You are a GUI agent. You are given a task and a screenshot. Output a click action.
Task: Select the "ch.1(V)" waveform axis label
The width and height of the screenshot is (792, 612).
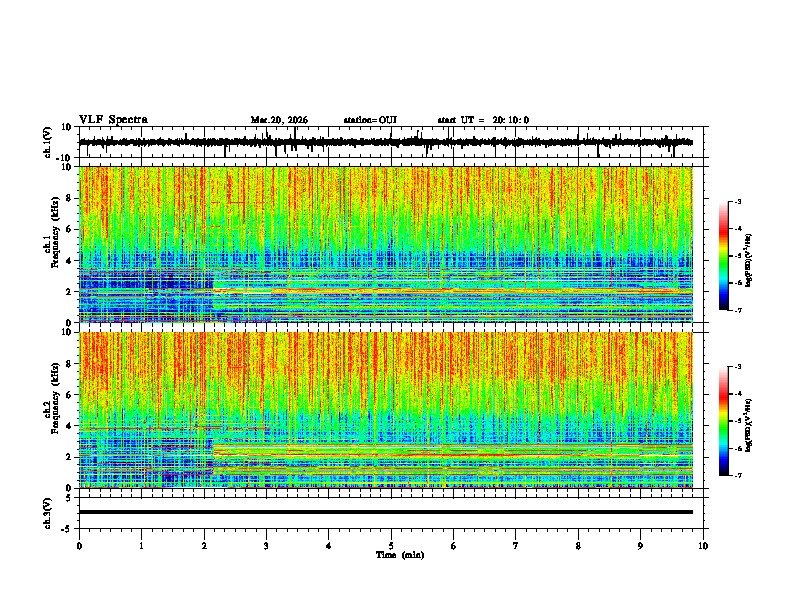click(x=48, y=142)
